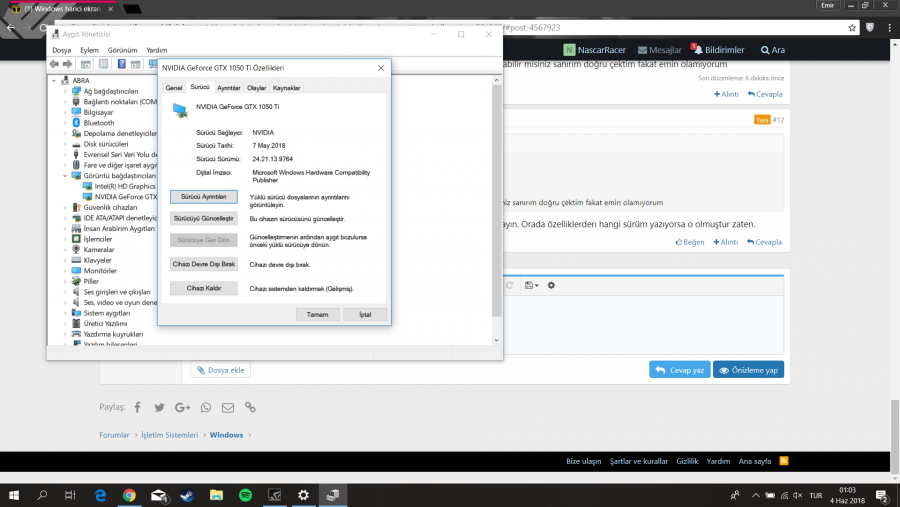Image resolution: width=900 pixels, height=507 pixels.
Task: Click the Bluetooth icon in device tree
Action: pos(76,123)
